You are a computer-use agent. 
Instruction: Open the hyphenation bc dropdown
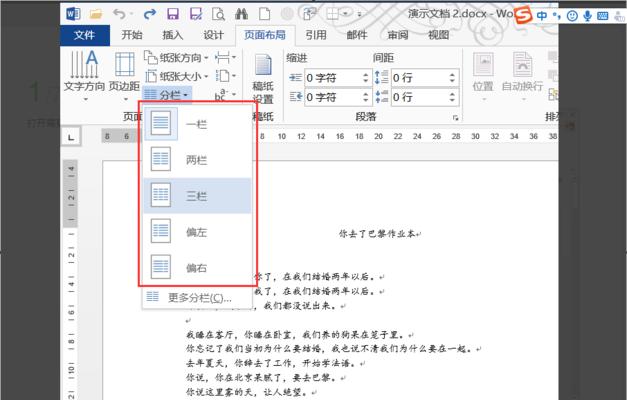coord(225,95)
